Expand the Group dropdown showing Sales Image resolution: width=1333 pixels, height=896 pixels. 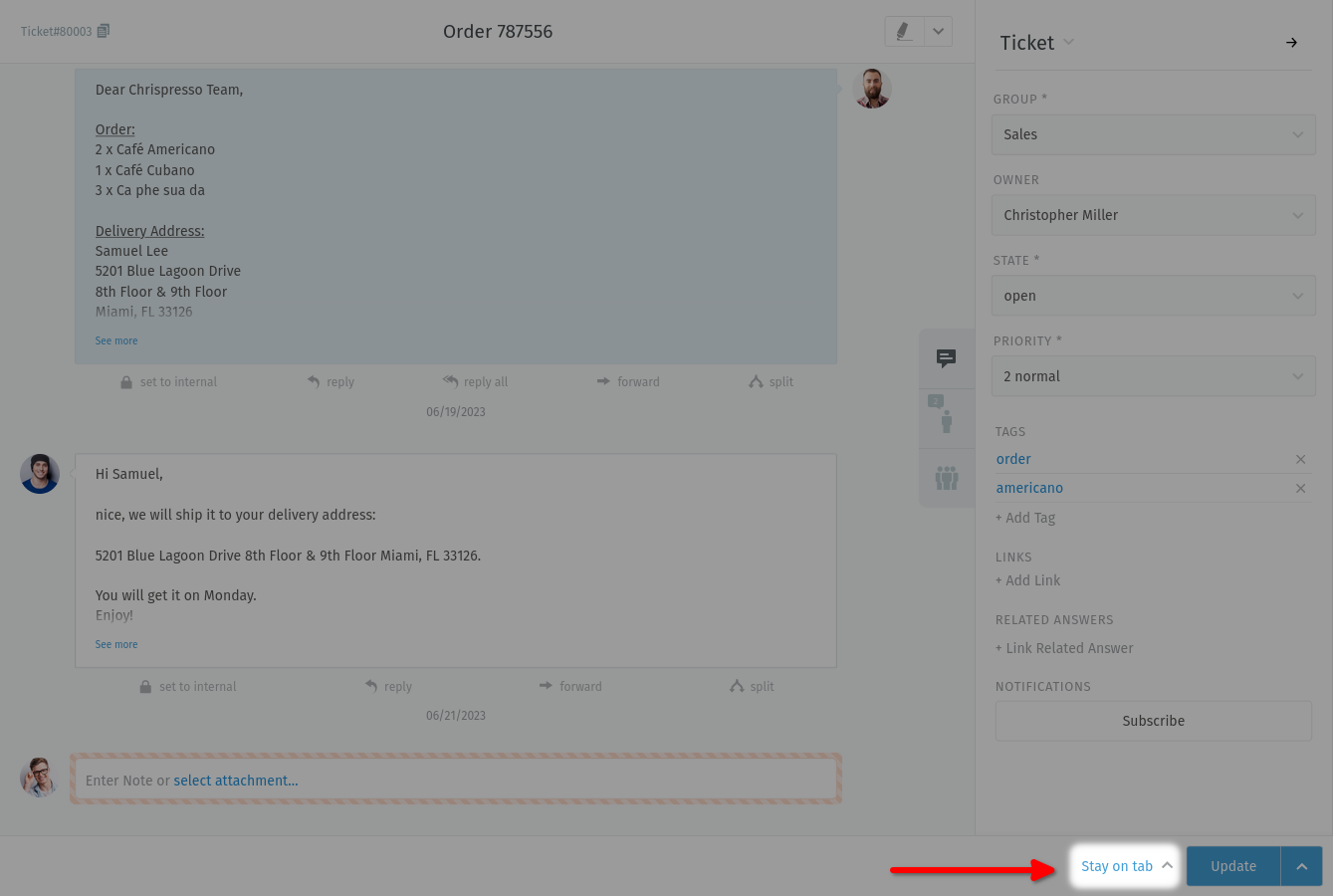coord(1153,134)
